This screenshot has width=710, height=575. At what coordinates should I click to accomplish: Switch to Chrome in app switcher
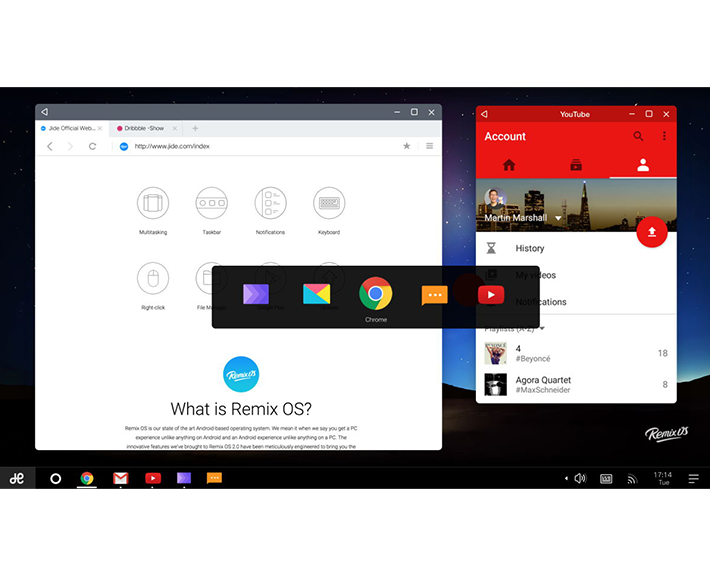click(x=375, y=294)
